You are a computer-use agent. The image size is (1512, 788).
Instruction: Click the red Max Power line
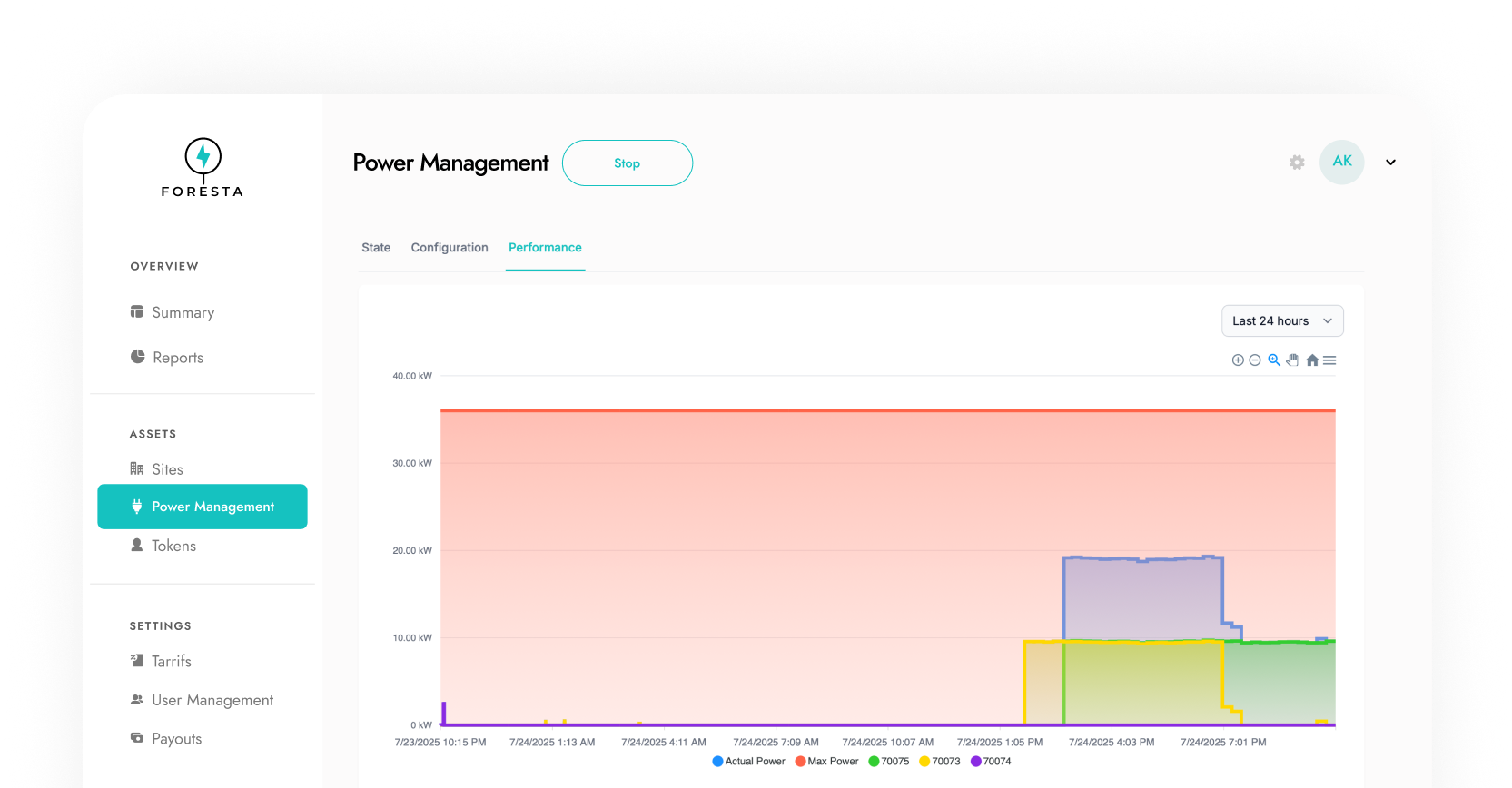point(888,410)
